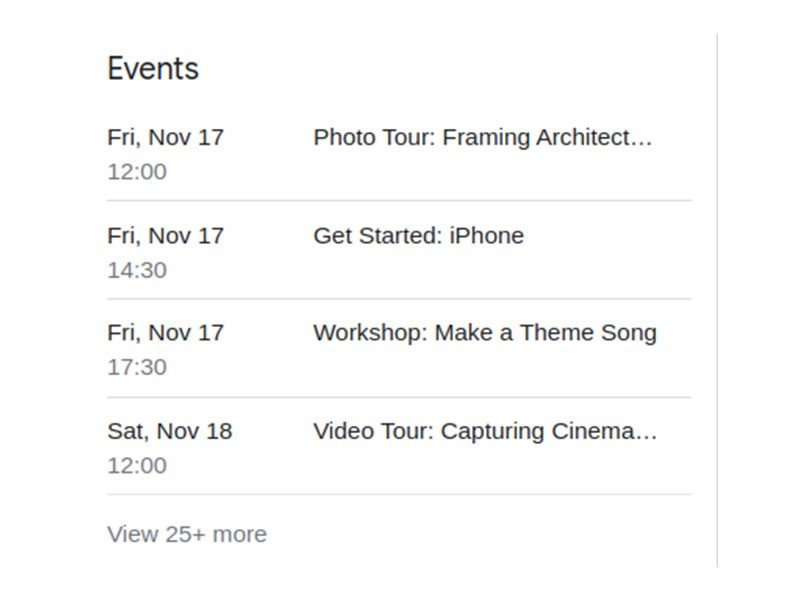The width and height of the screenshot is (800, 600).
Task: Click the 14:30 time label
Action: 138,269
